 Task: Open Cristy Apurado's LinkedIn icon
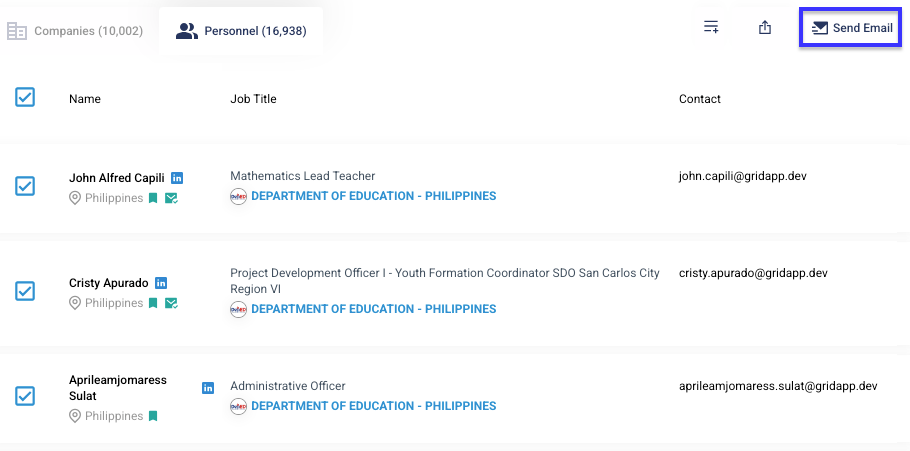point(161,283)
